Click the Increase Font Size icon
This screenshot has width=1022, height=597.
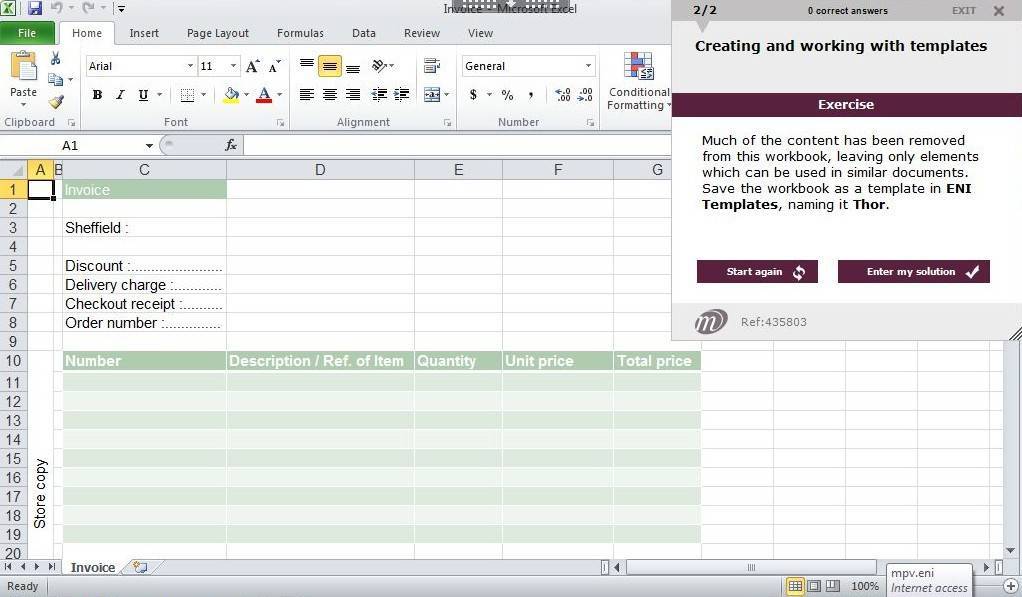(x=253, y=66)
